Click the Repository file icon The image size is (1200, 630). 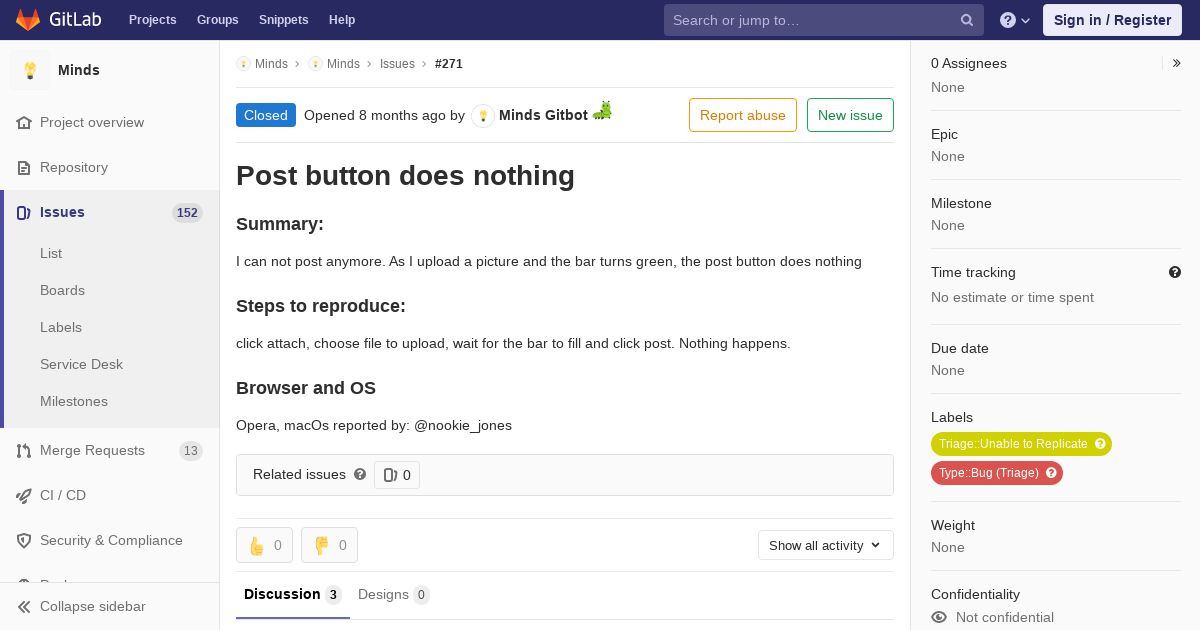(24, 167)
